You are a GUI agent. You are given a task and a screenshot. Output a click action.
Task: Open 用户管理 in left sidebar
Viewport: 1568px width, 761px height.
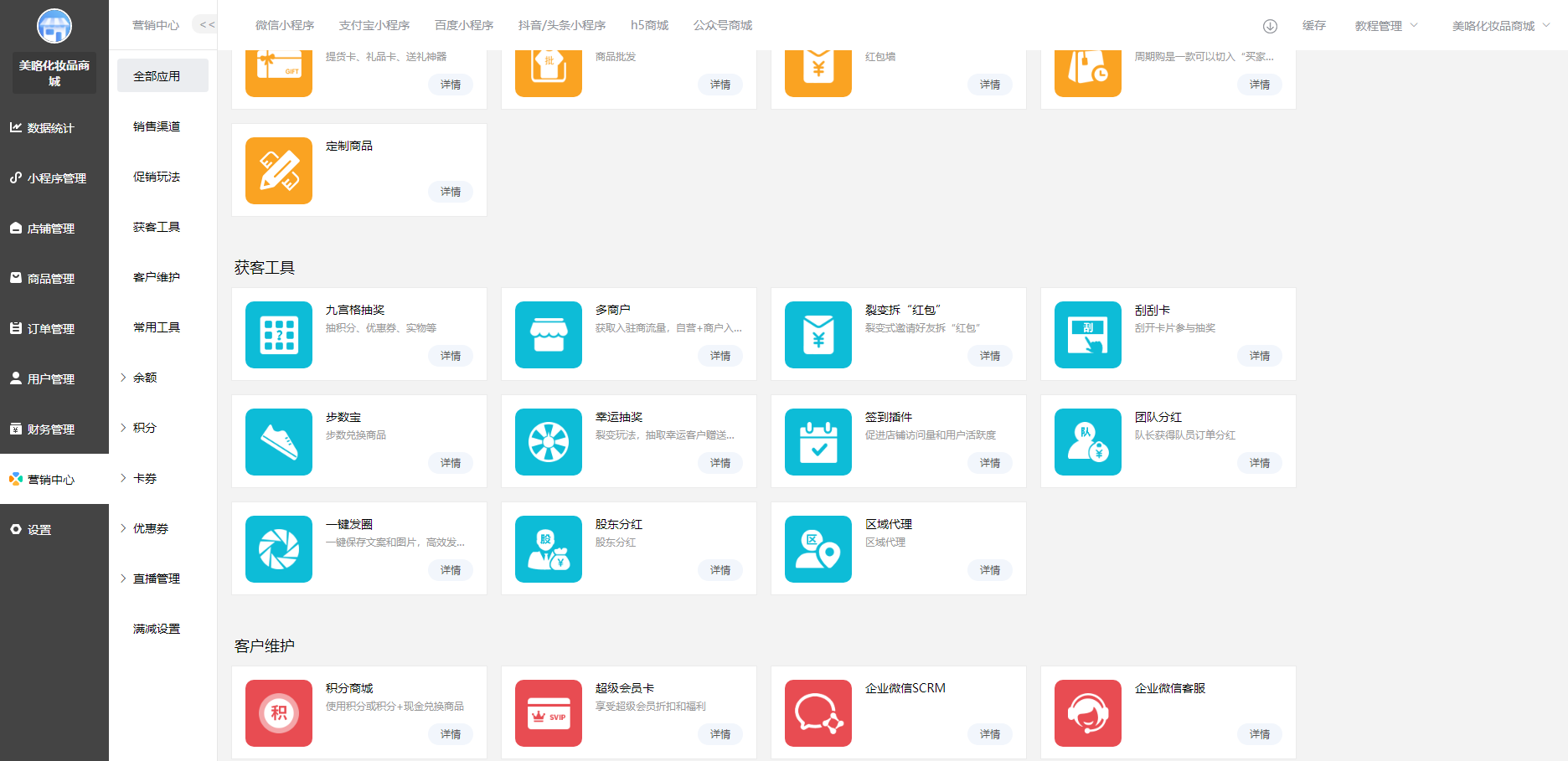click(54, 379)
